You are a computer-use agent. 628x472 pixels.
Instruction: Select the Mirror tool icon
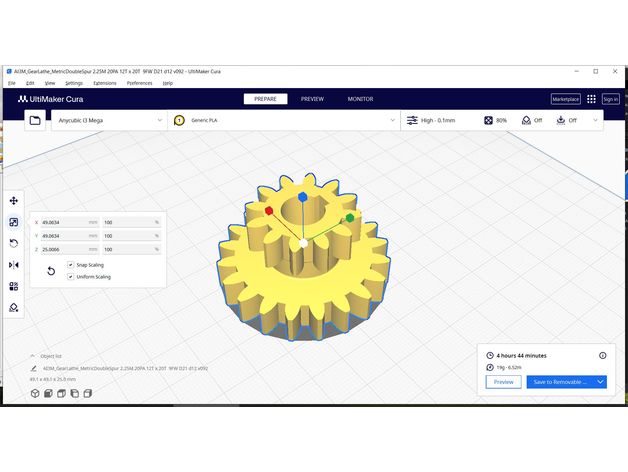(x=14, y=265)
